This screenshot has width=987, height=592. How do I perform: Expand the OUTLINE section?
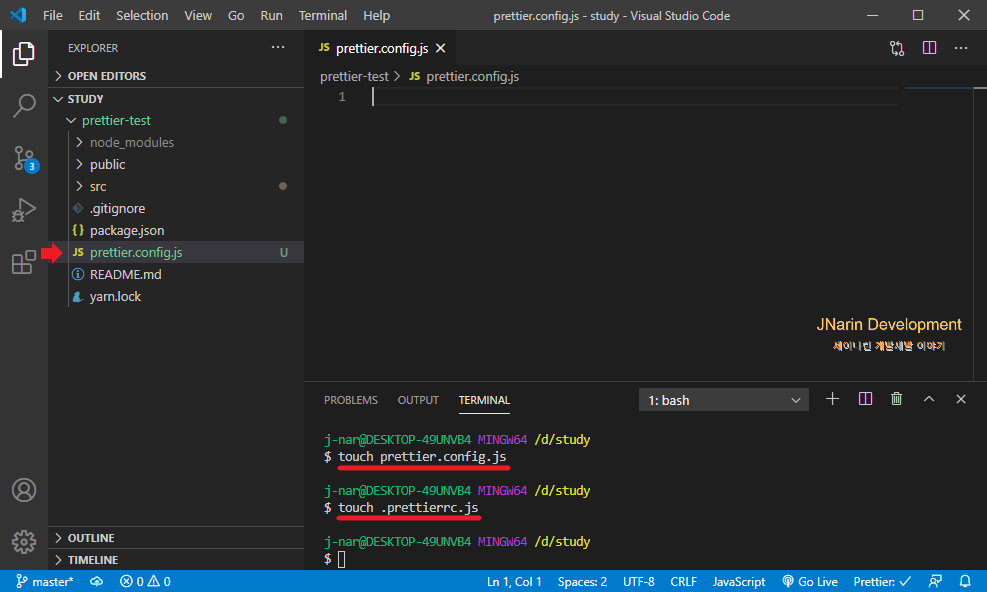(176, 538)
